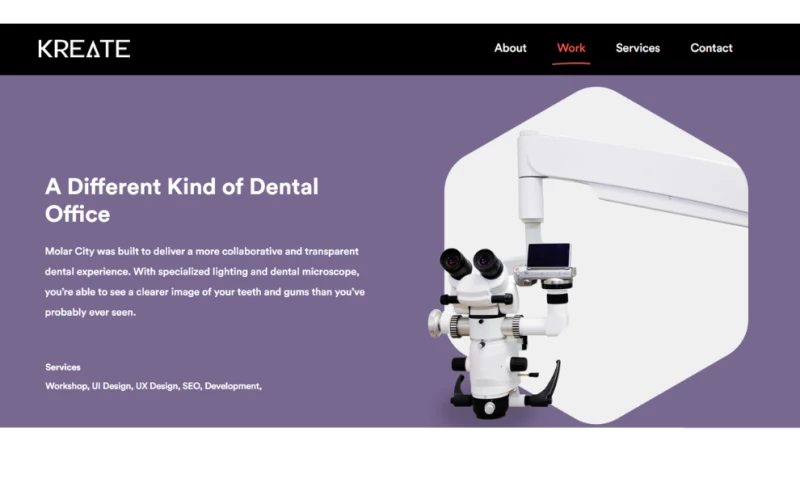The image size is (800, 480).
Task: Click the dental microscope eyepieces
Action: (x=471, y=263)
